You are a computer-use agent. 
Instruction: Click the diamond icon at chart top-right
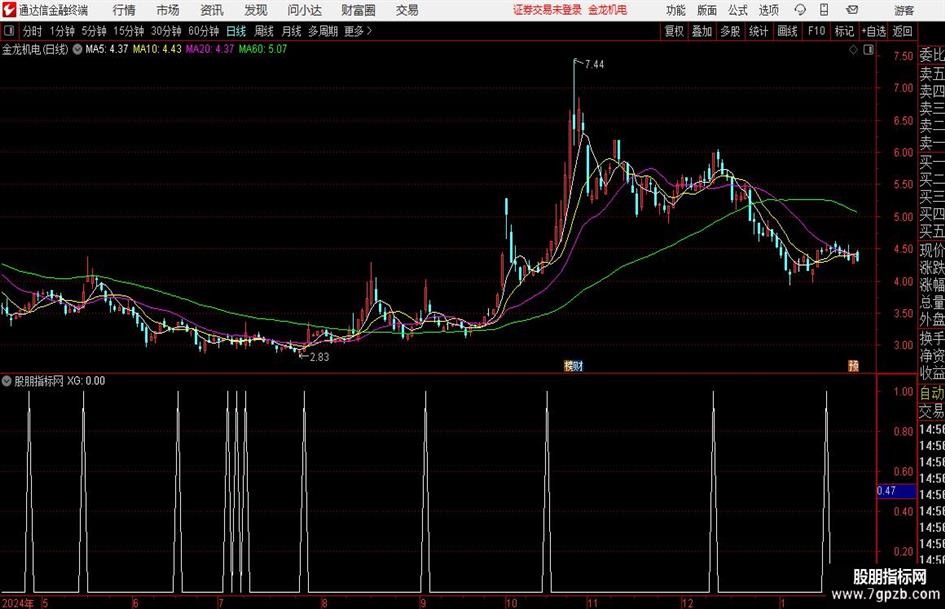[x=853, y=50]
